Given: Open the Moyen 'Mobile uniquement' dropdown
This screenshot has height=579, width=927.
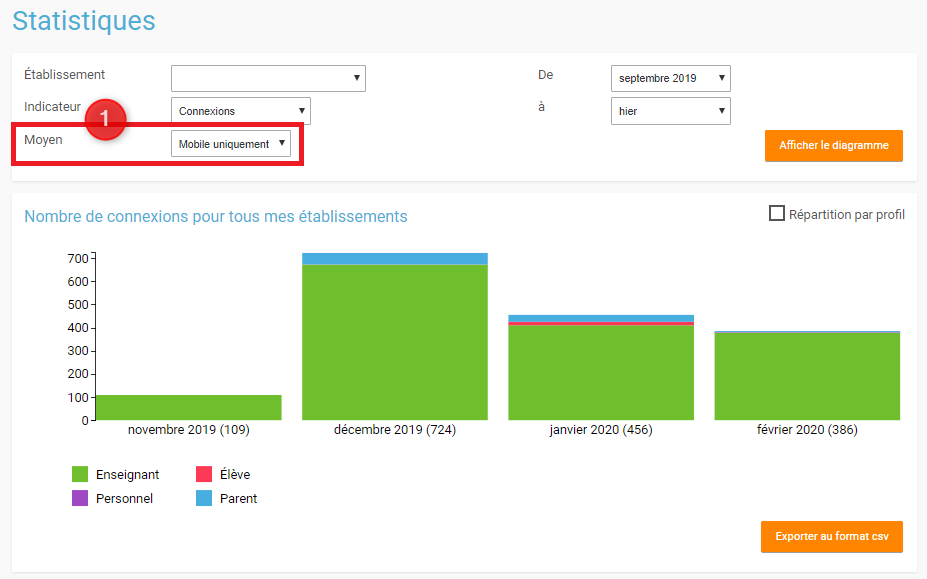Looking at the screenshot, I should (x=231, y=144).
